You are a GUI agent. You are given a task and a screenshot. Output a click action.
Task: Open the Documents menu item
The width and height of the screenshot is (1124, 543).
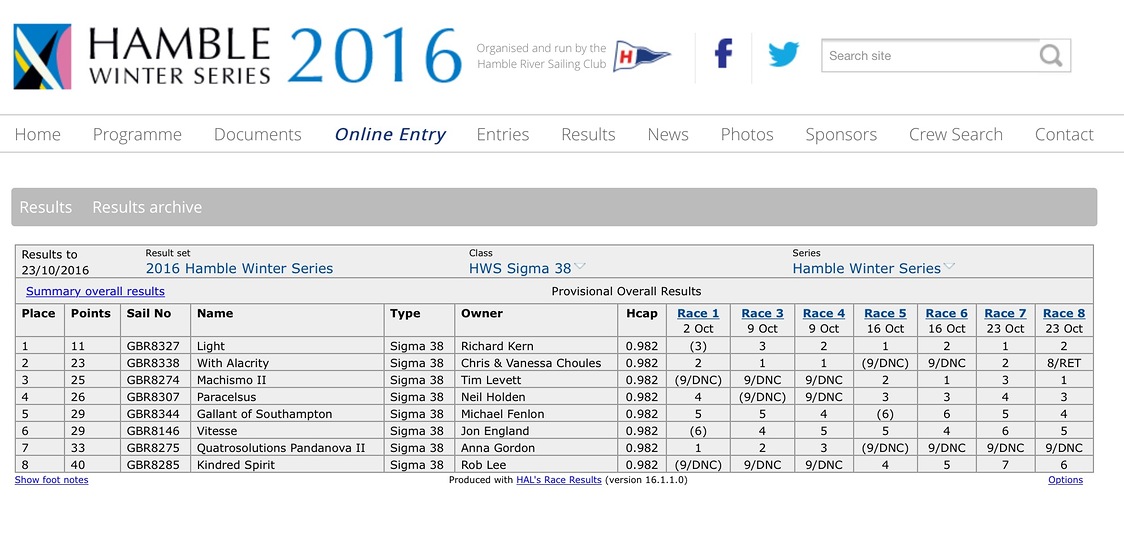coord(257,134)
